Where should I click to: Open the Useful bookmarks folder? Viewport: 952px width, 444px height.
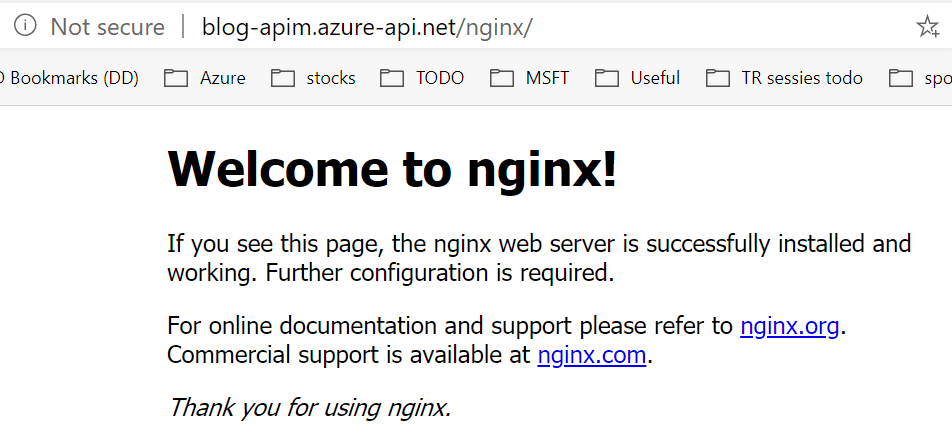pos(638,78)
